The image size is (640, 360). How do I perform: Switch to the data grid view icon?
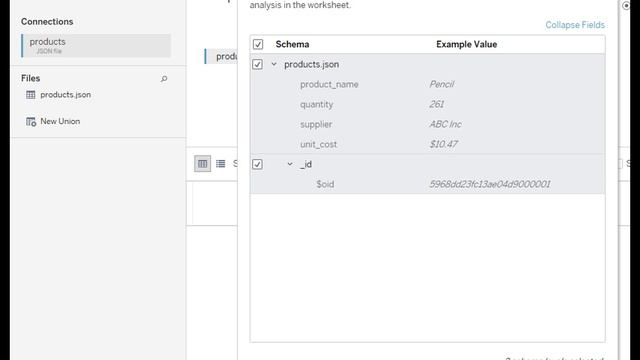202,164
